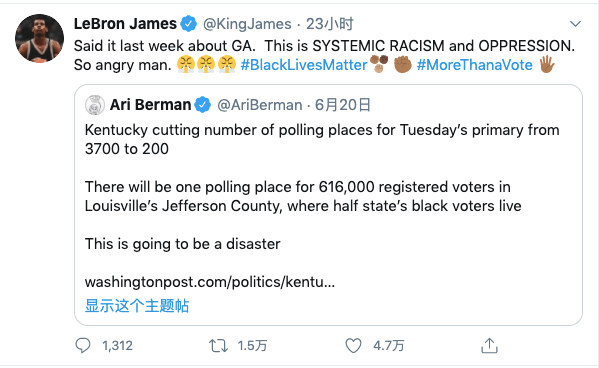Expand the tweet options chevron menu
This screenshot has height=368, width=599.
[x=575, y=24]
